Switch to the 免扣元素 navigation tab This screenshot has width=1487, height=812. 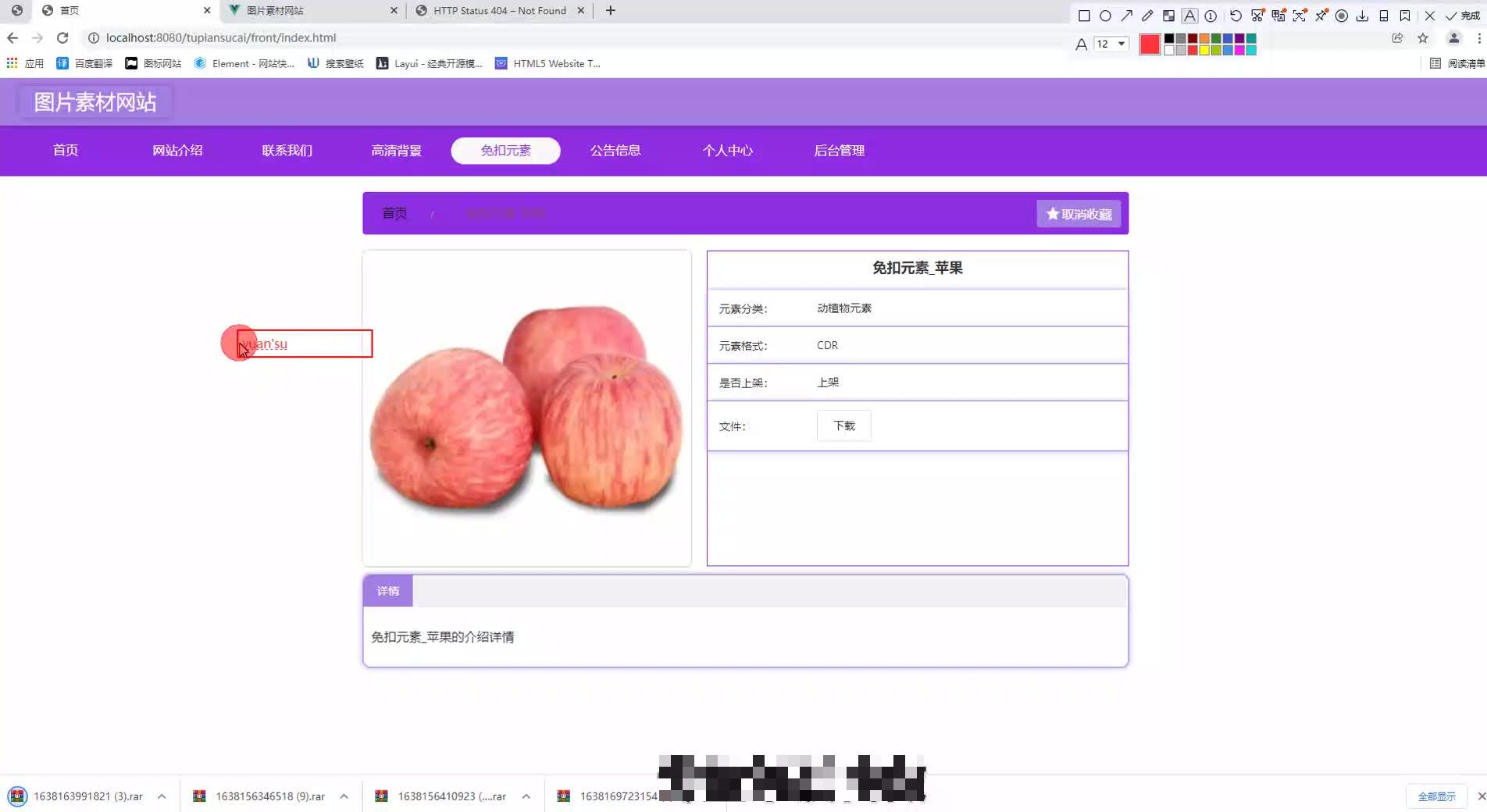[505, 150]
